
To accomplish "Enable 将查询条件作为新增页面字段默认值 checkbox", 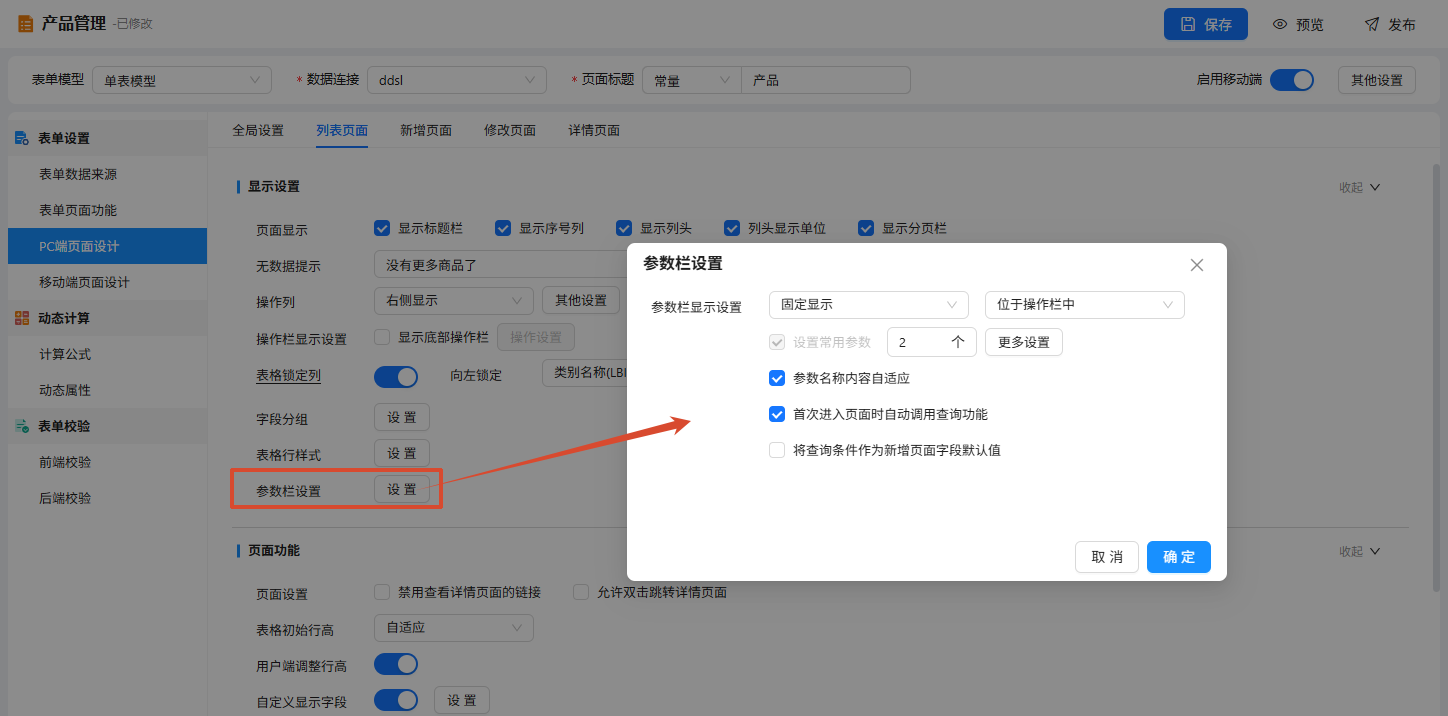I will point(777,450).
